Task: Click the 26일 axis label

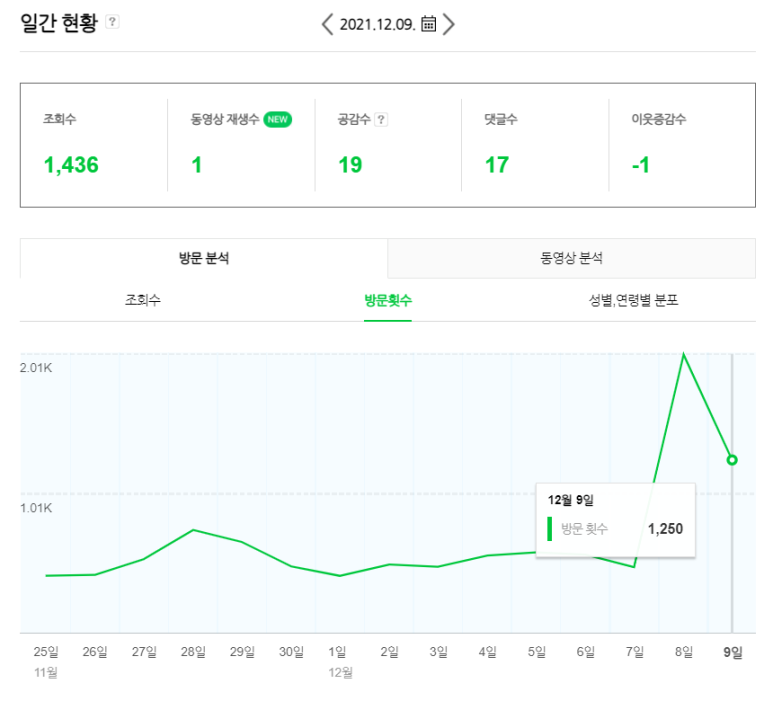Action: 95,652
